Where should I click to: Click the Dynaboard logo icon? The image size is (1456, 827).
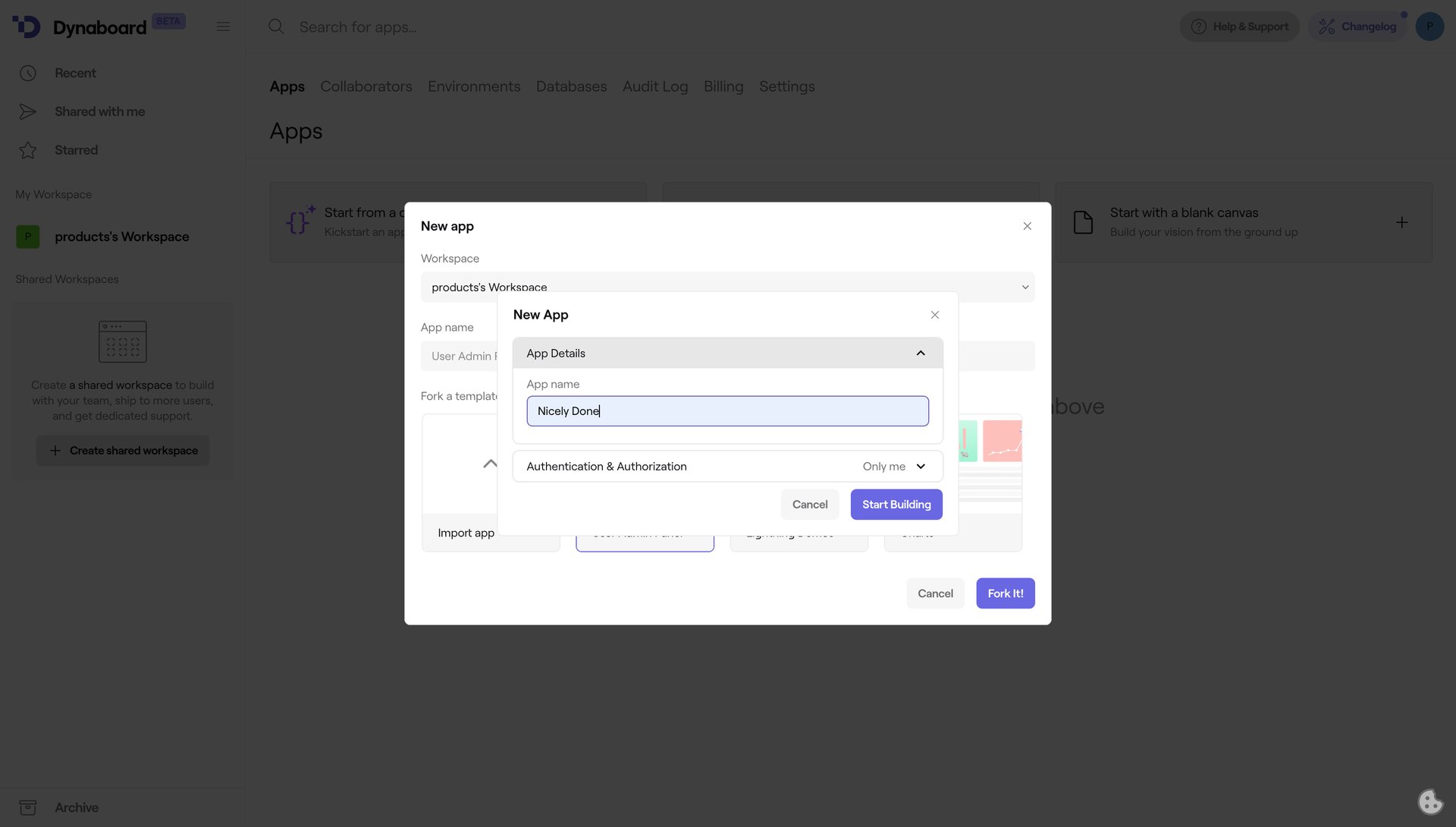[26, 26]
